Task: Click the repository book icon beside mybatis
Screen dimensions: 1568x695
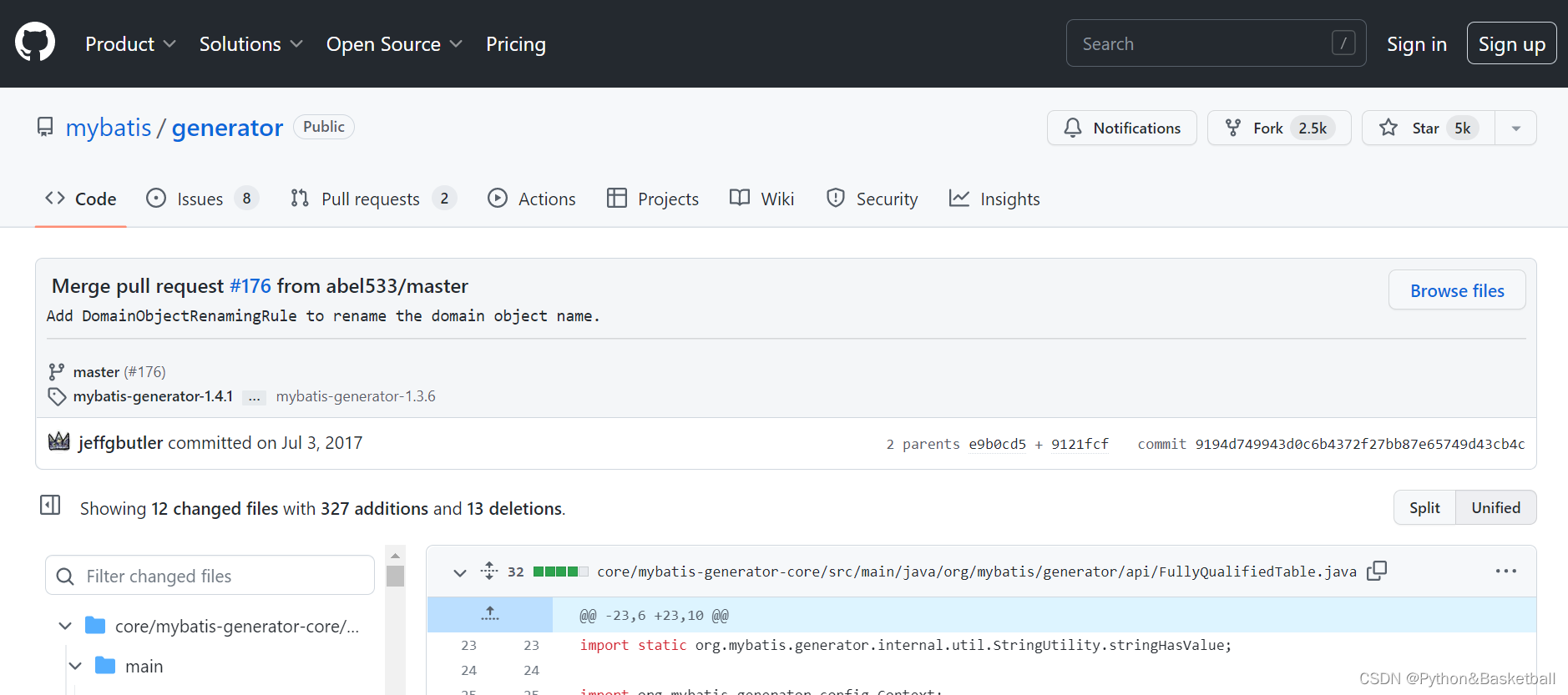Action: point(45,127)
